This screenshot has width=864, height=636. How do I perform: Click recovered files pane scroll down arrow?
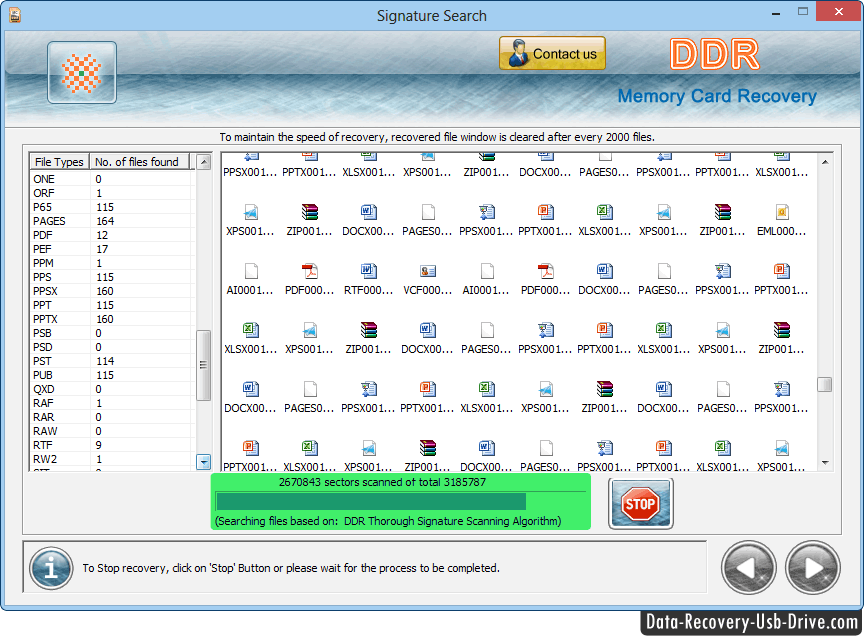click(x=825, y=463)
